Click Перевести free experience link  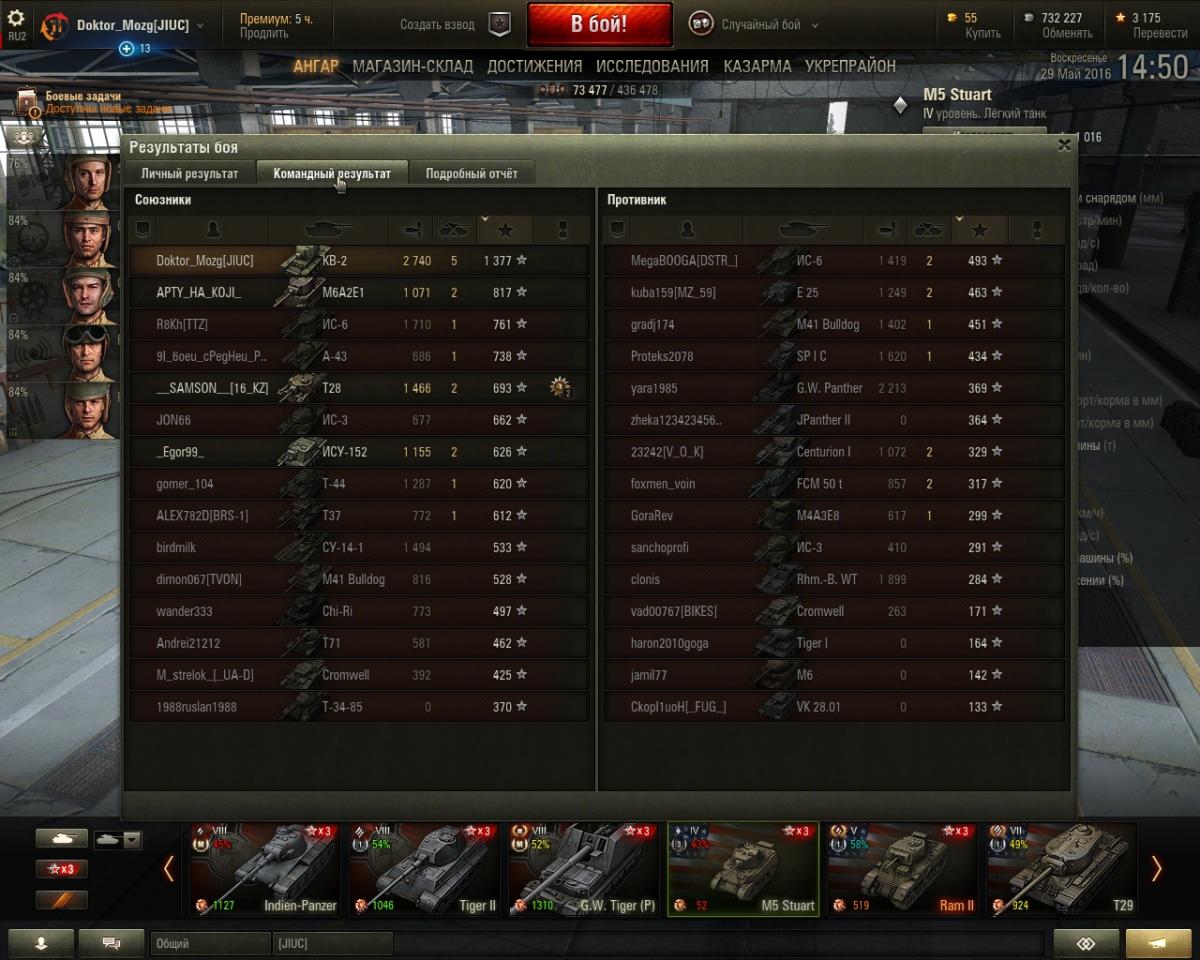[1160, 33]
